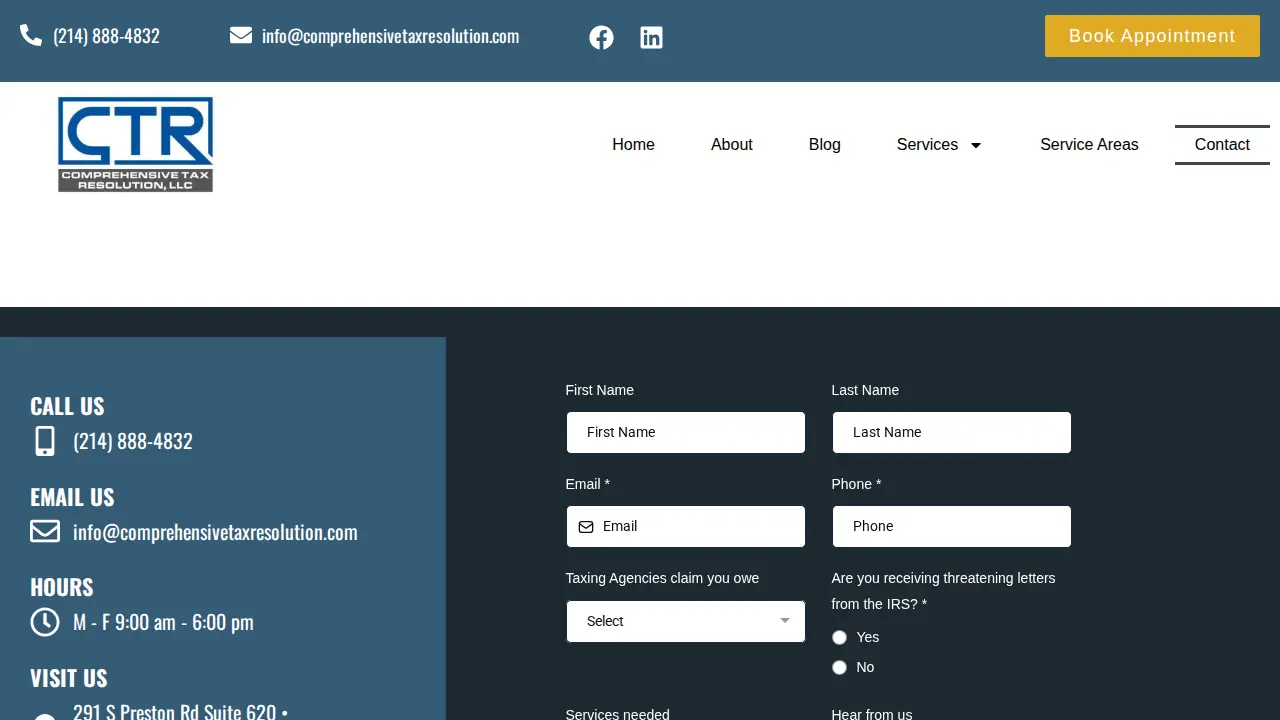Click the 'Taxing Agencies claim you owe' label
The height and width of the screenshot is (720, 1280).
pyautogui.click(x=662, y=578)
